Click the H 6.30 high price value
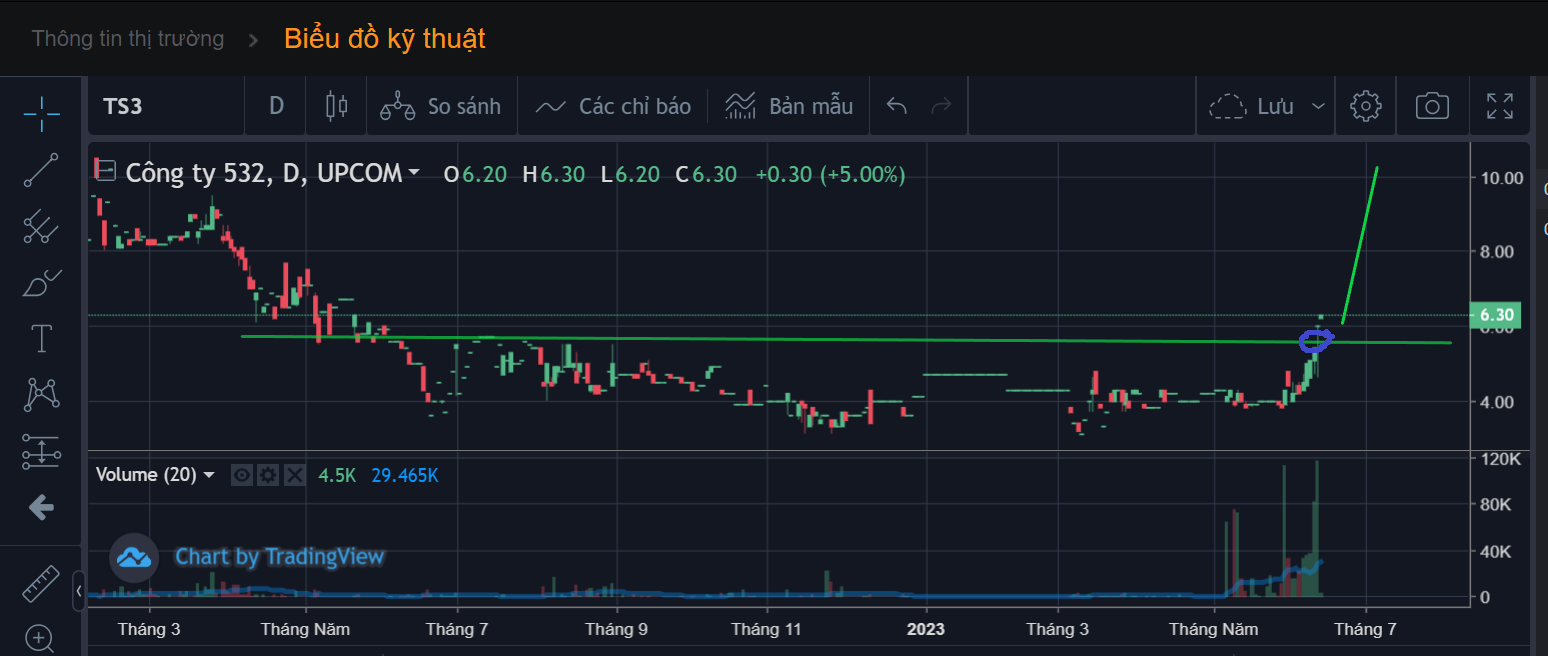This screenshot has width=1548, height=656. tap(554, 174)
